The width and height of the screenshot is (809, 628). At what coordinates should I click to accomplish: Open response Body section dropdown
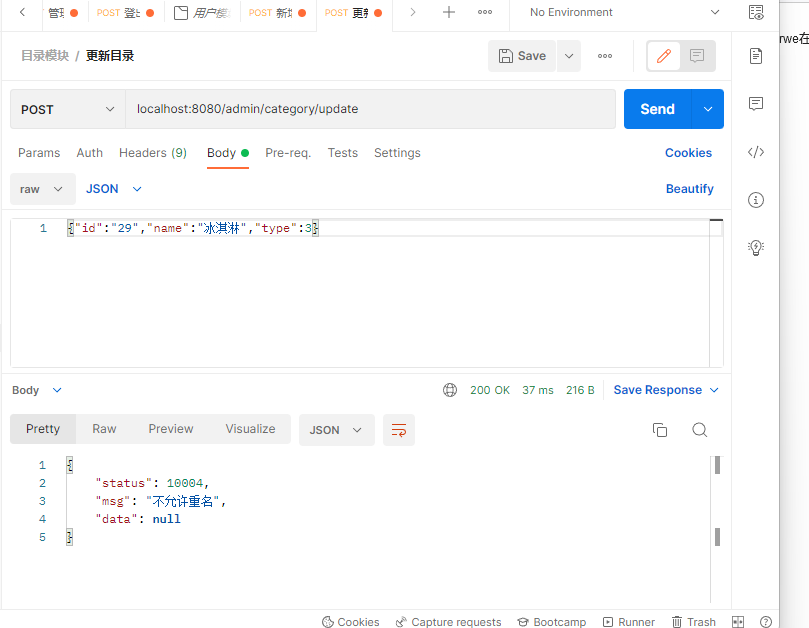pyautogui.click(x=37, y=390)
